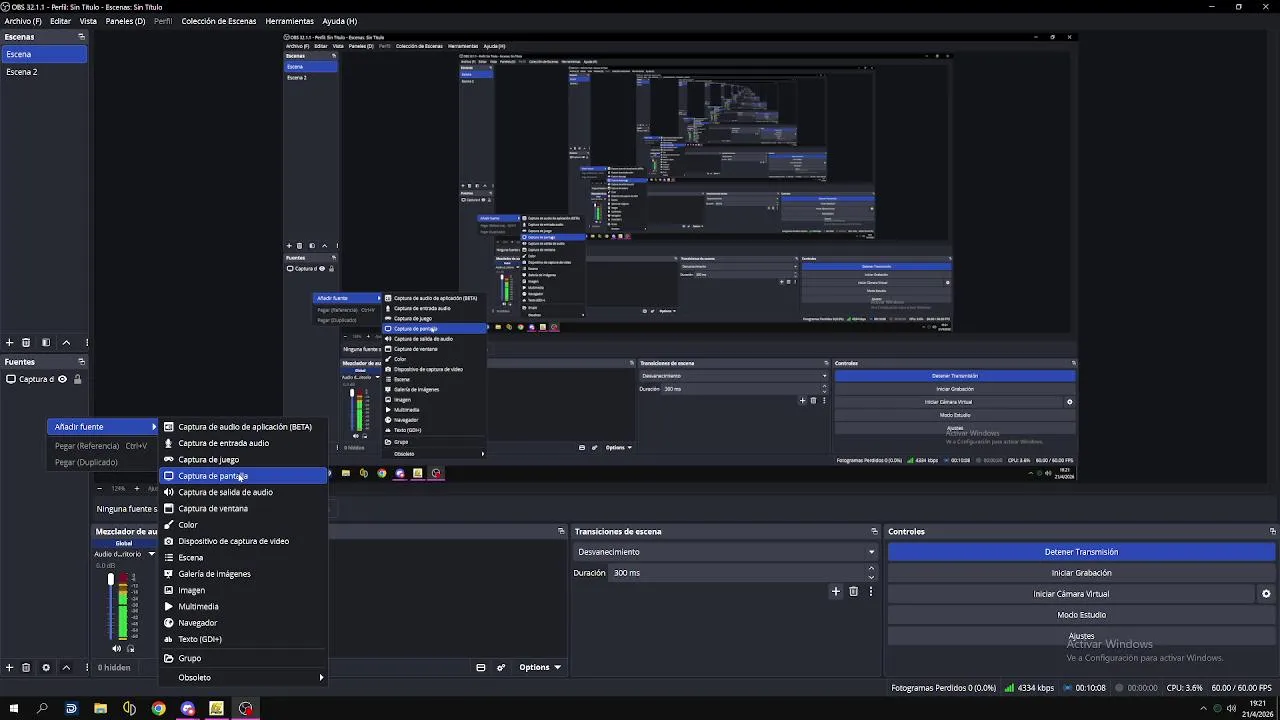Open the Ayuda (H) menu
This screenshot has width=1280, height=720.
point(340,21)
